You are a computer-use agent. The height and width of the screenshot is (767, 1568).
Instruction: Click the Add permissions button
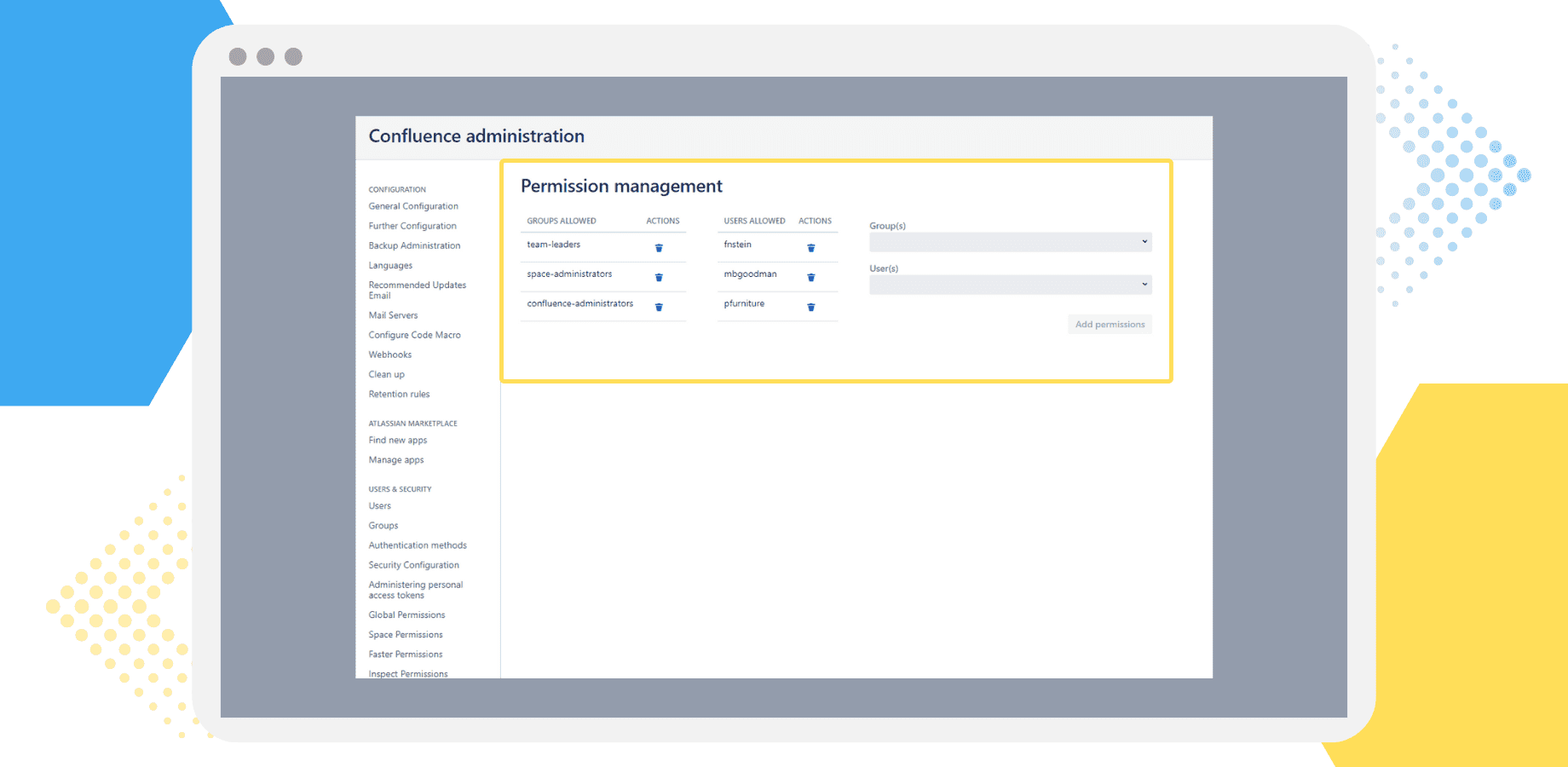pyautogui.click(x=1110, y=325)
